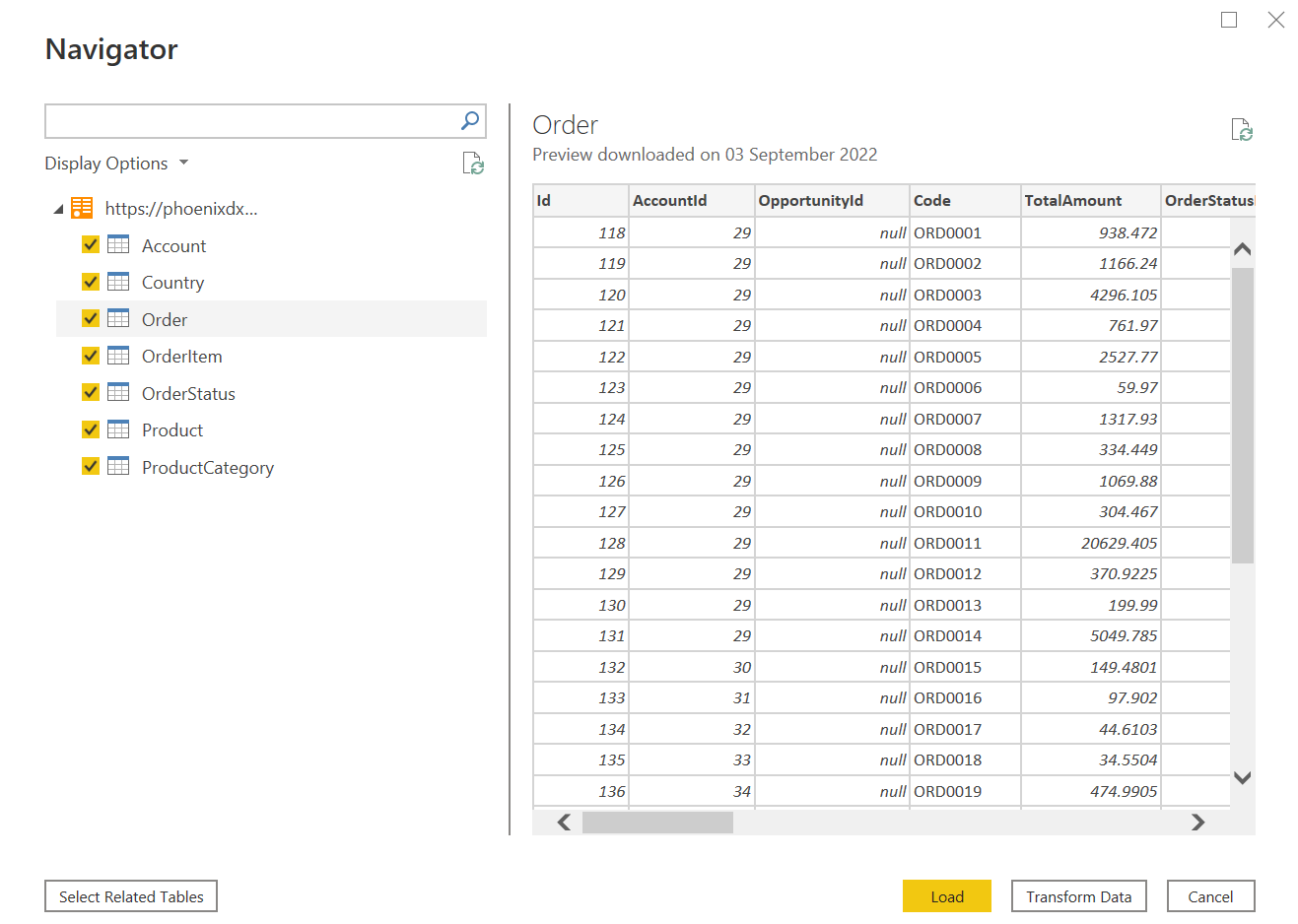
Task: Uncheck the OrderStatus table checkbox
Action: pos(91,392)
